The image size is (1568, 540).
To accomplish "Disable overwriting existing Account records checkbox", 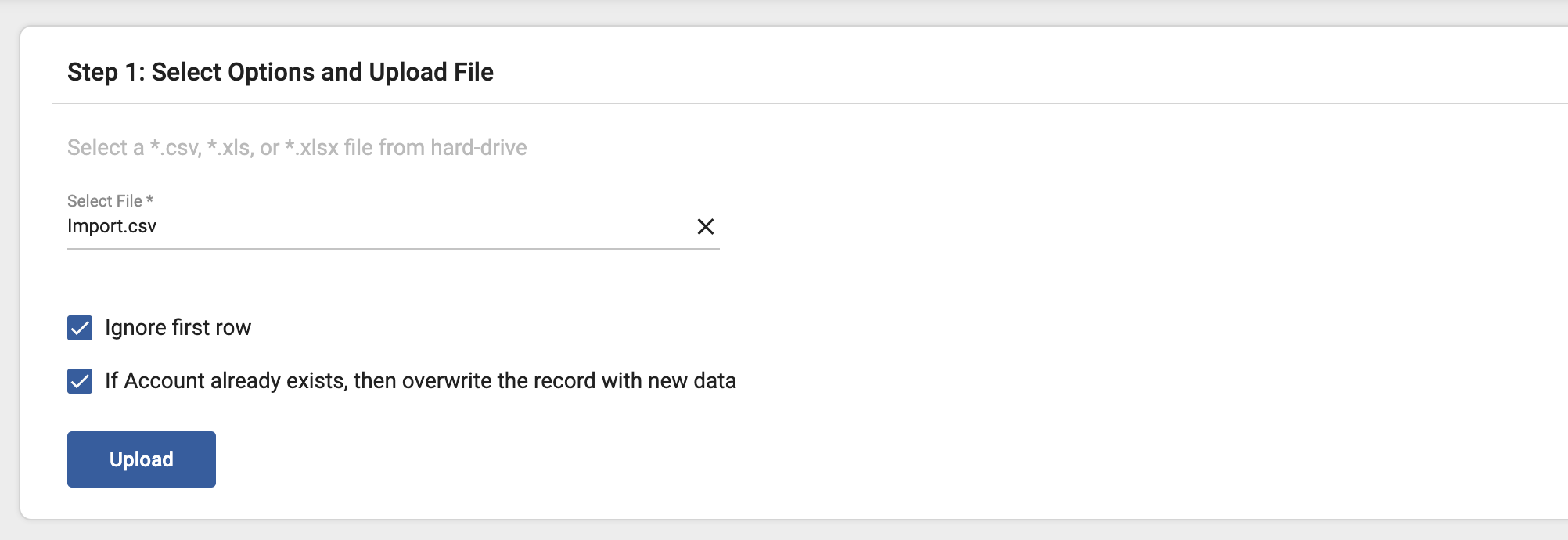I will tap(80, 381).
